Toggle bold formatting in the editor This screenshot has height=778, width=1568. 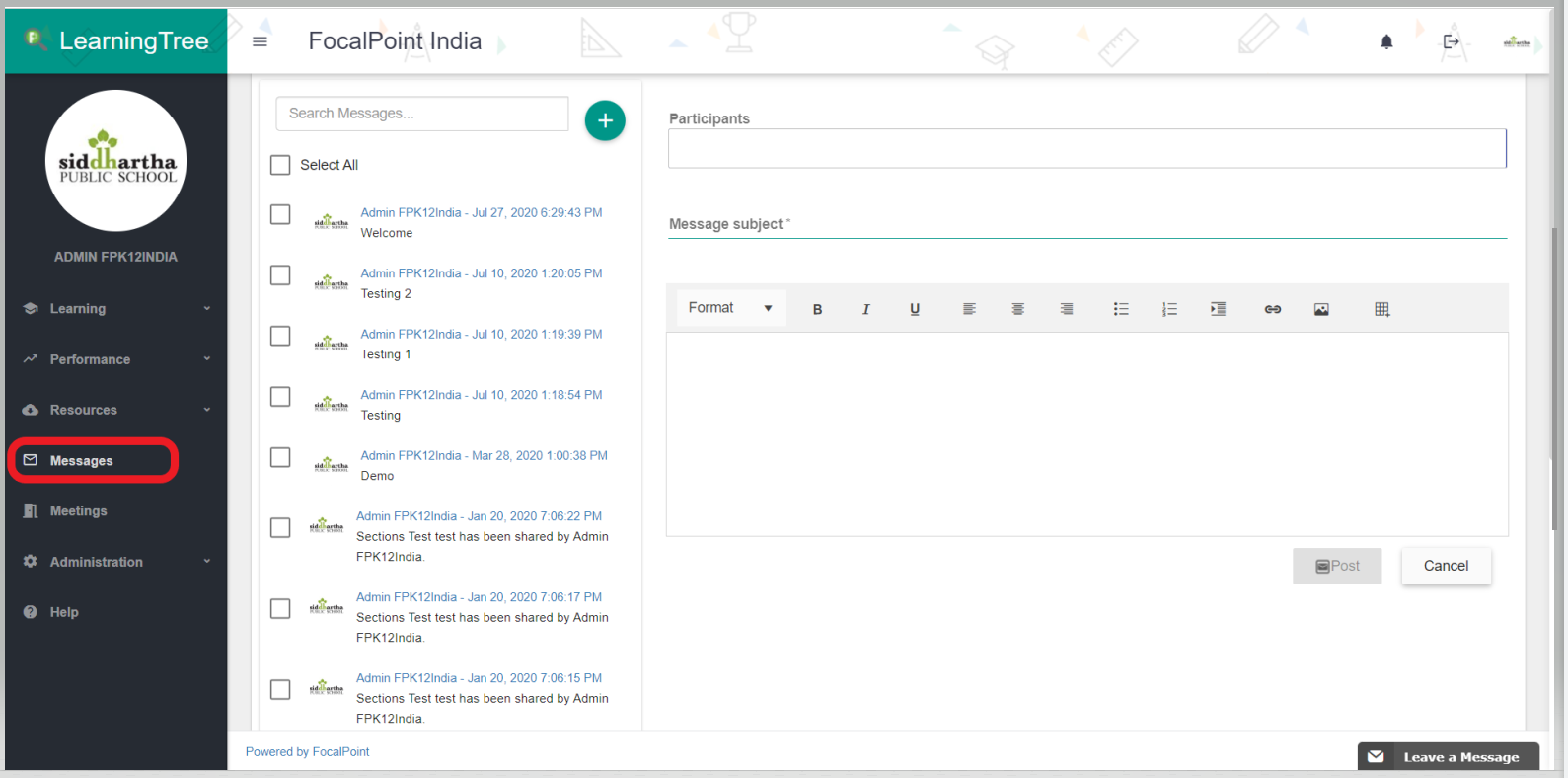[x=817, y=309]
